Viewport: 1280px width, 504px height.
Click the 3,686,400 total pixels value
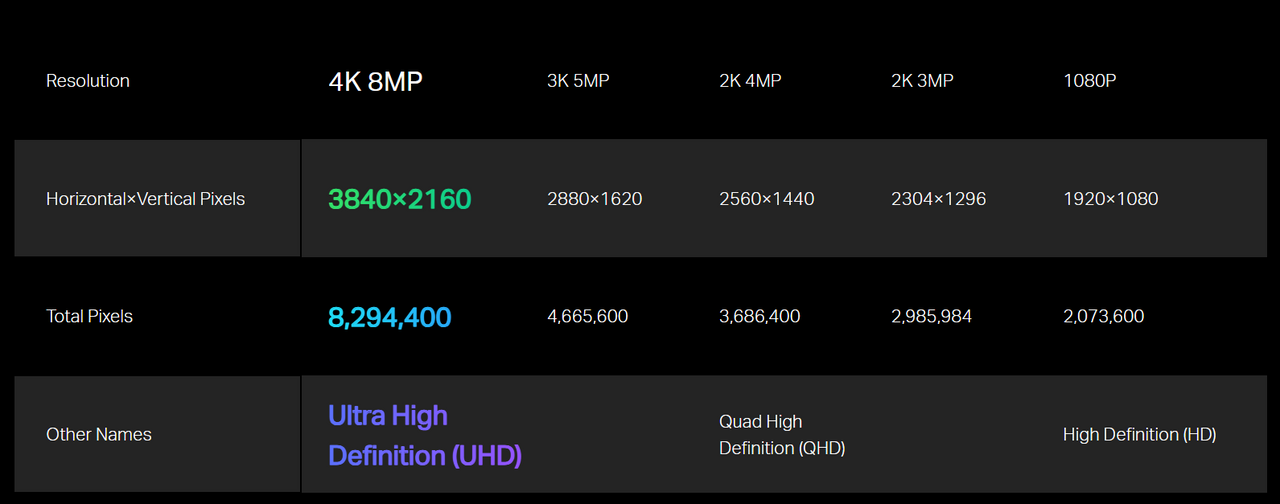click(x=760, y=317)
